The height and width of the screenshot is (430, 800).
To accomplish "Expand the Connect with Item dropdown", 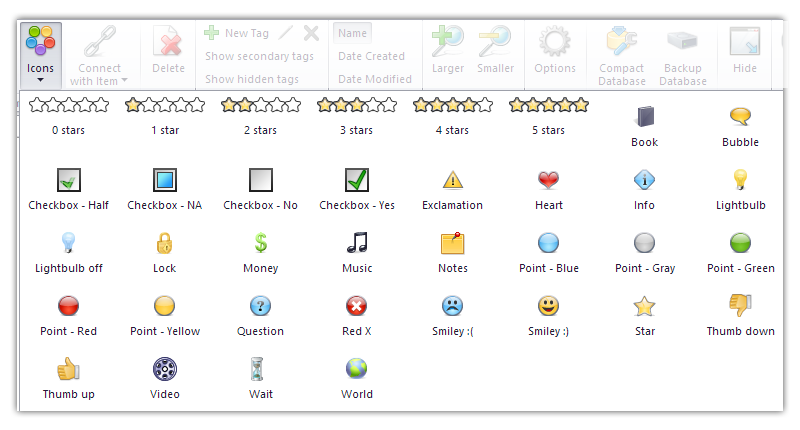I will 99,56.
